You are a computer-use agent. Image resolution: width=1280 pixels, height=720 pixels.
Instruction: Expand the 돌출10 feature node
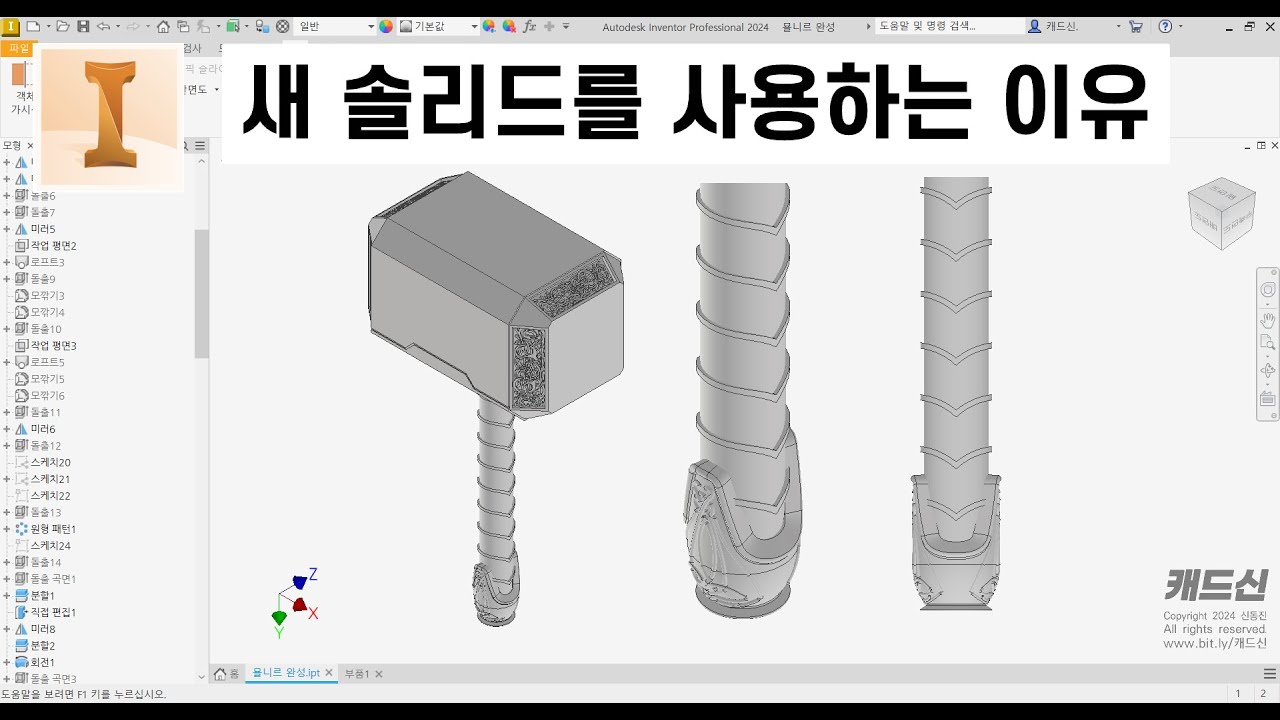[7, 329]
